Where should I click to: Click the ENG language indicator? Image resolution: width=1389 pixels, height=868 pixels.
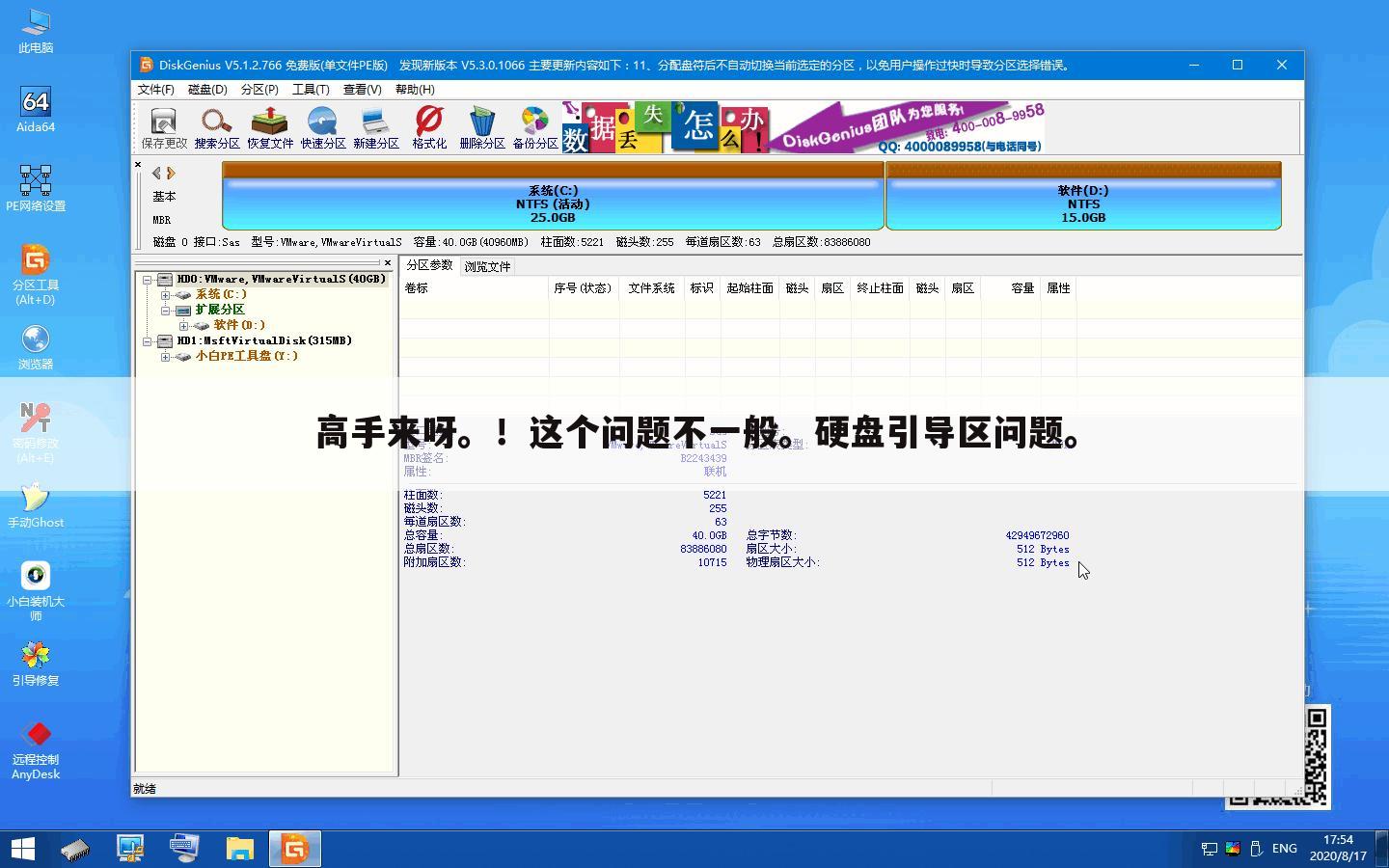[x=1284, y=849]
